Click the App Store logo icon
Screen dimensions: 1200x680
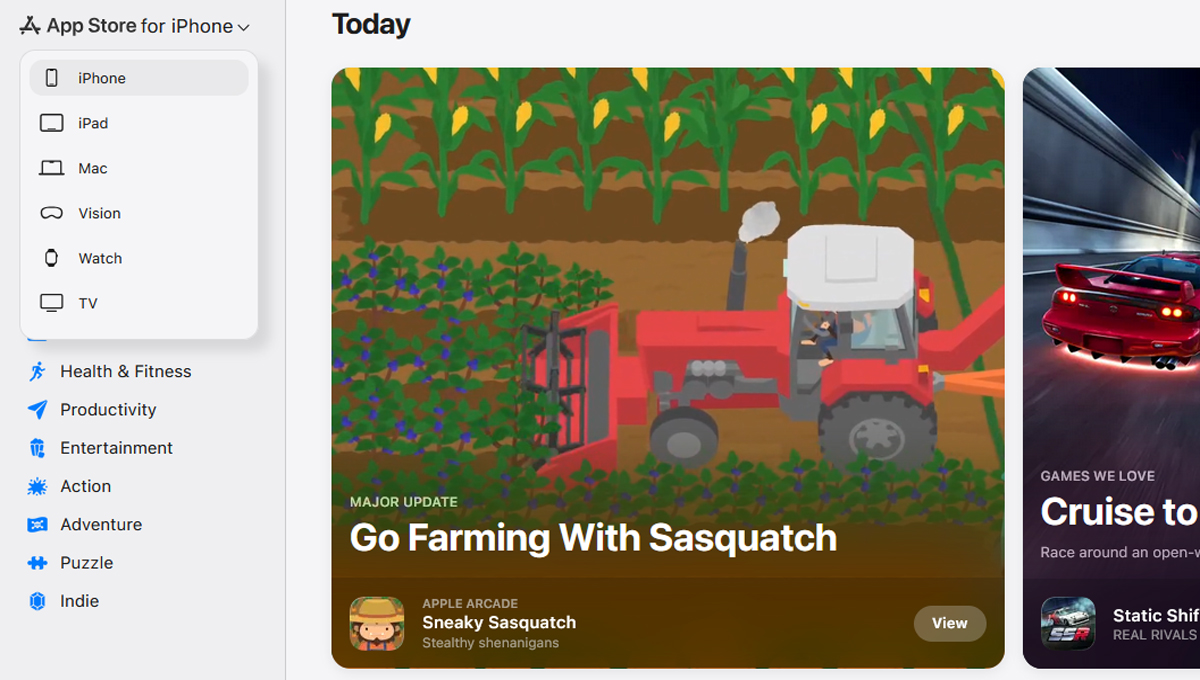coord(30,26)
